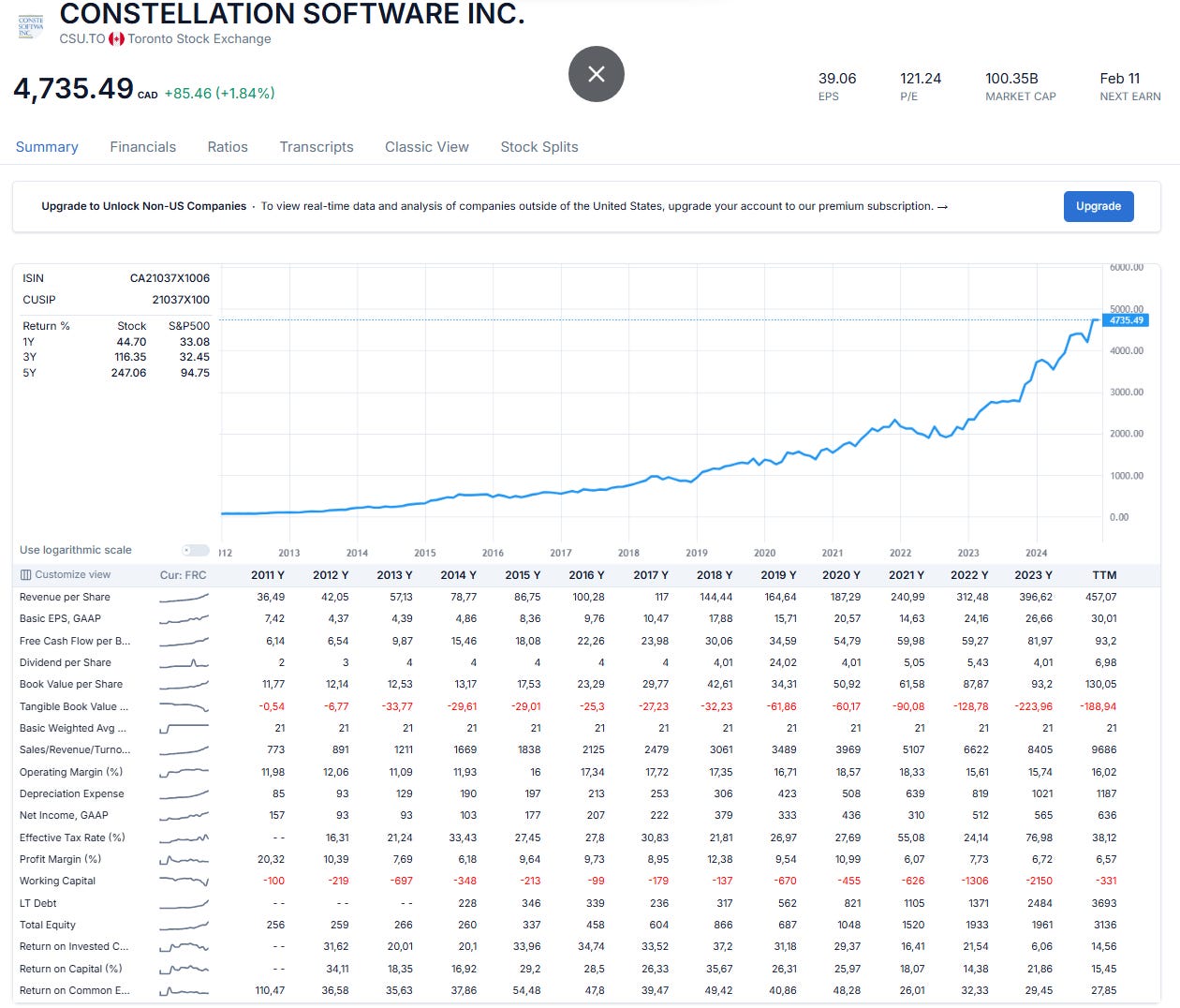Open the Return on Invested Capital sparkline
This screenshot has height=1008, width=1180.
(184, 946)
